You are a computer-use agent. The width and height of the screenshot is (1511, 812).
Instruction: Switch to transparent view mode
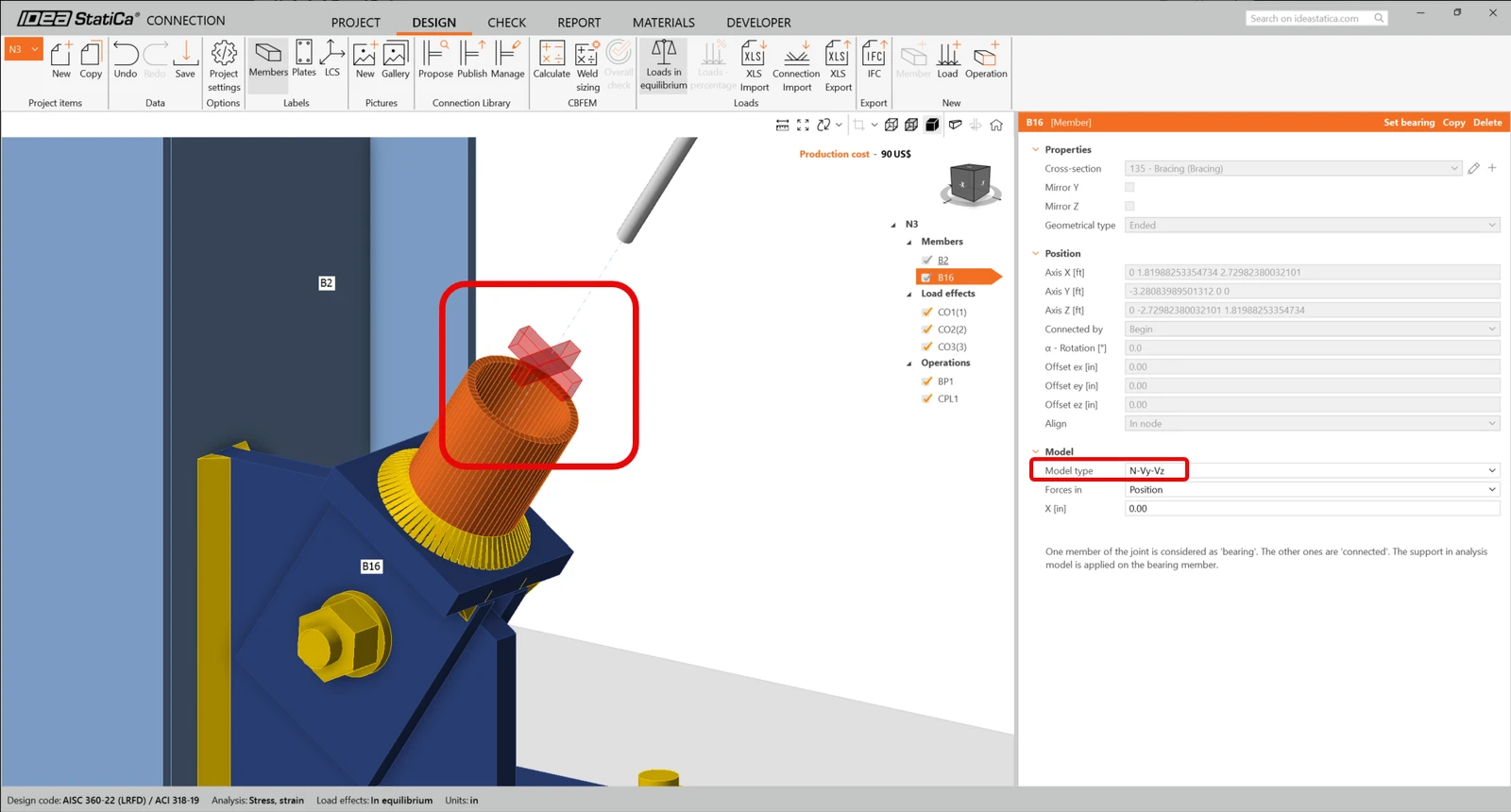pyautogui.click(x=911, y=125)
